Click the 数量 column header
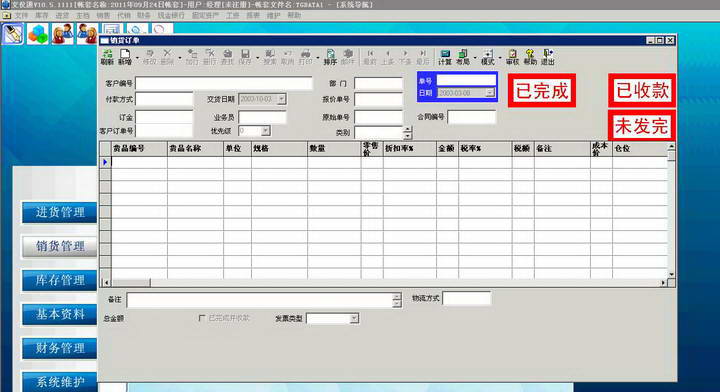 click(334, 148)
